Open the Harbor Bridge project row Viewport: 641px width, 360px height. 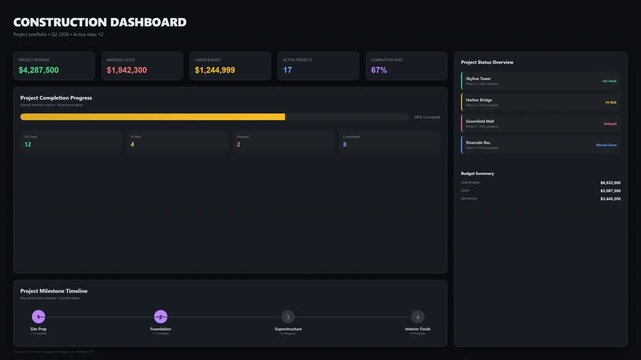540,102
